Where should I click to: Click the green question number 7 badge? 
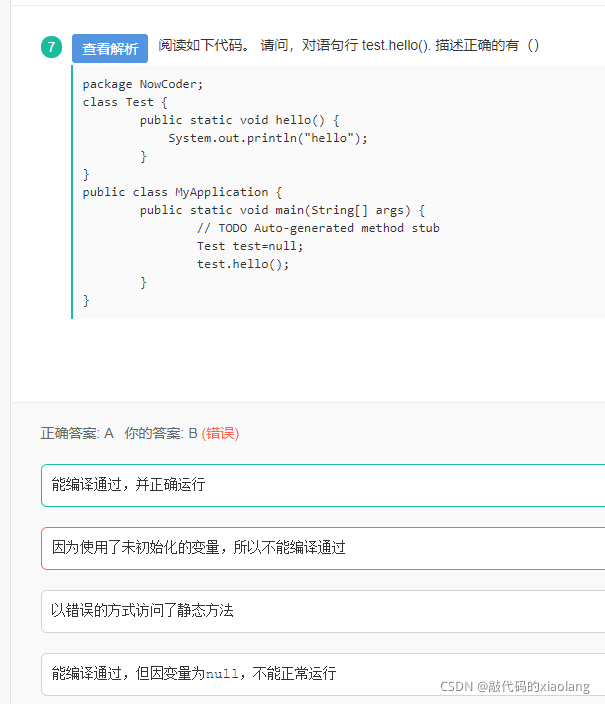click(x=51, y=47)
